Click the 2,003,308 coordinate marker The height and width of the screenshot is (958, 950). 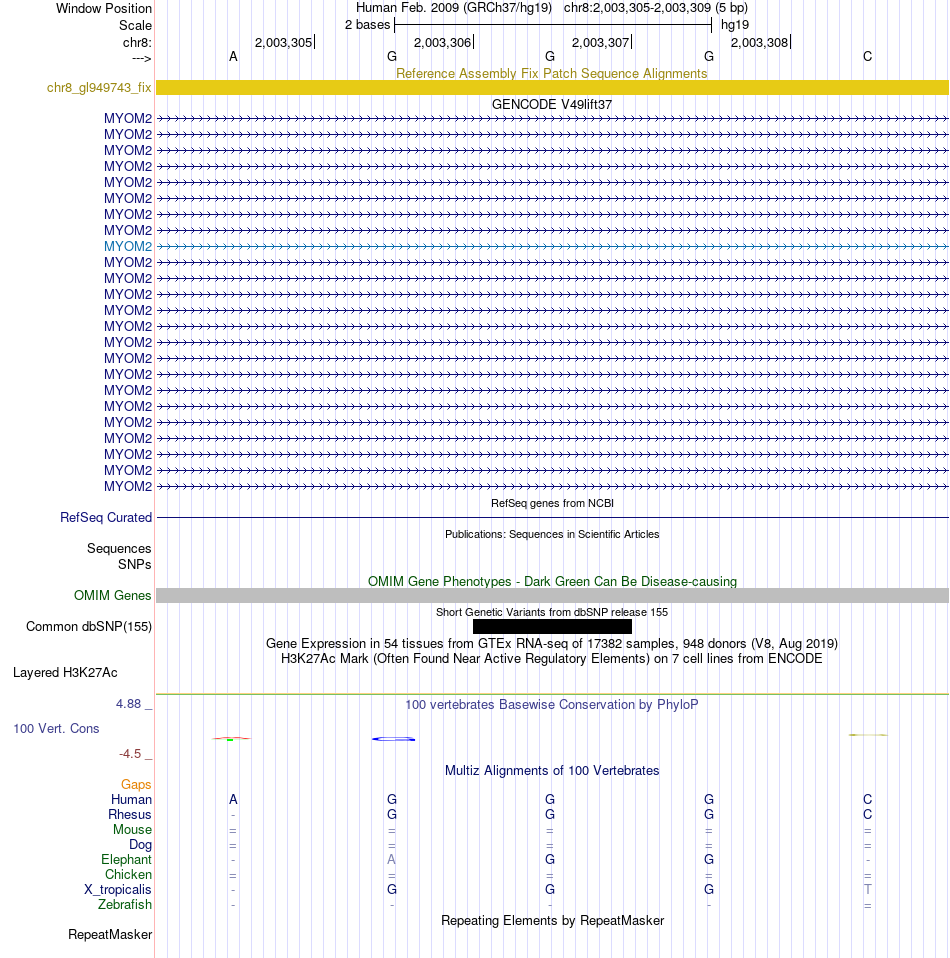(x=759, y=43)
